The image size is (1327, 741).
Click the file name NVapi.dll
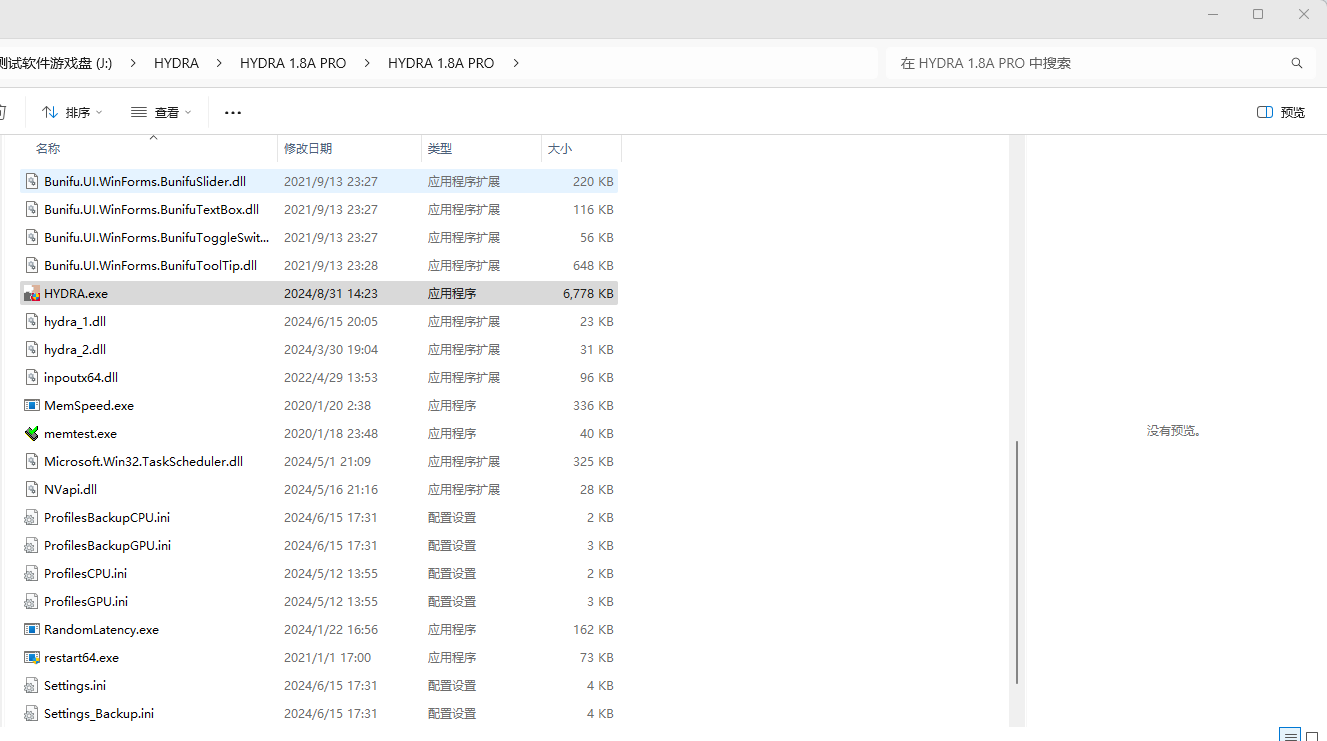70,490
